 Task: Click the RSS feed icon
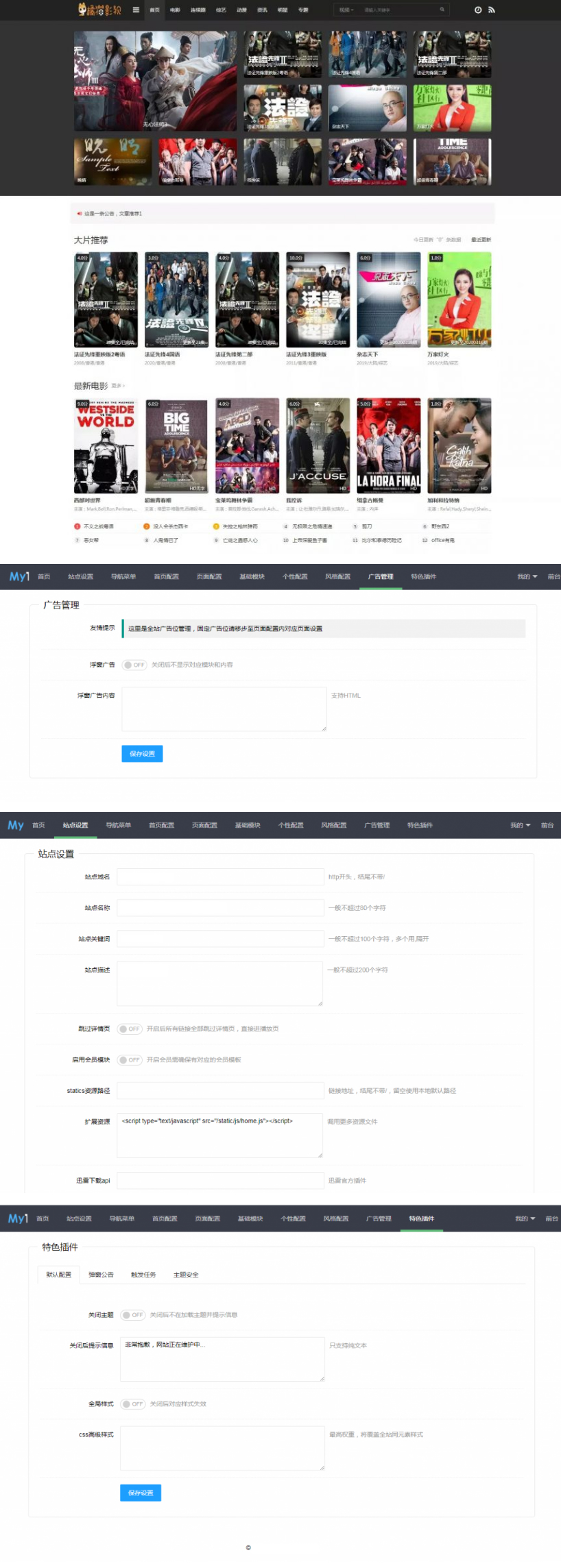(x=491, y=10)
